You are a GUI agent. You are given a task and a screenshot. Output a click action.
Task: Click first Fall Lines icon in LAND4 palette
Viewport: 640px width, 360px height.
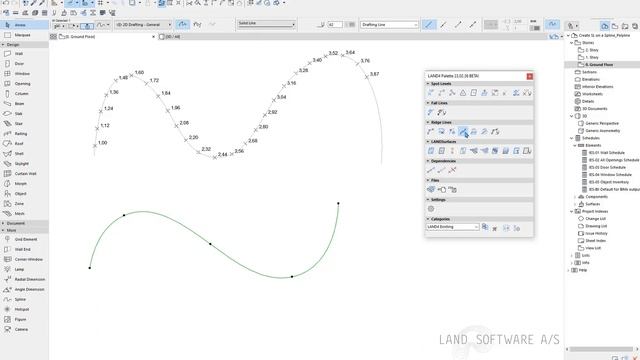tap(431, 112)
